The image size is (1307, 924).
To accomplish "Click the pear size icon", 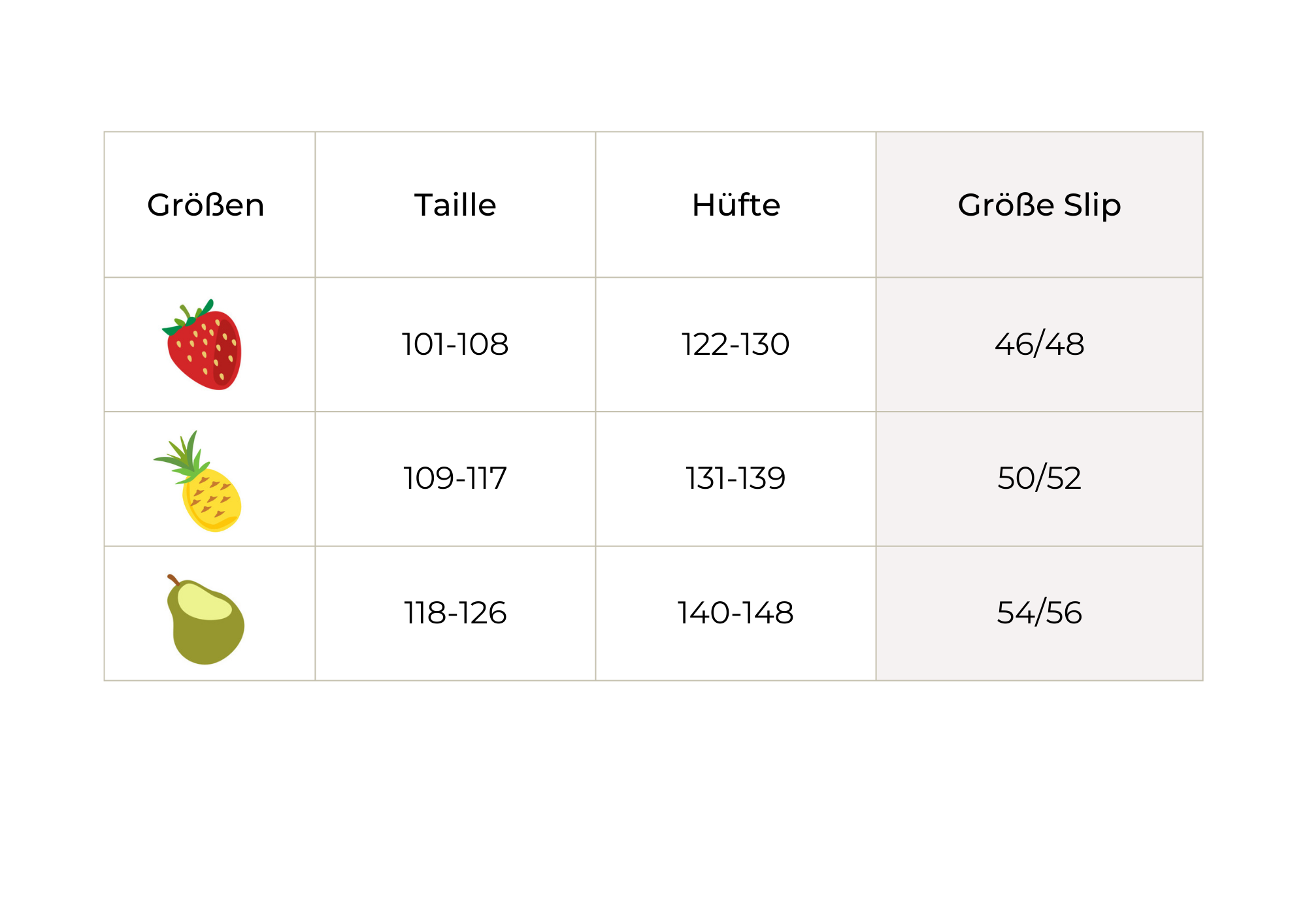I will coord(205,624).
